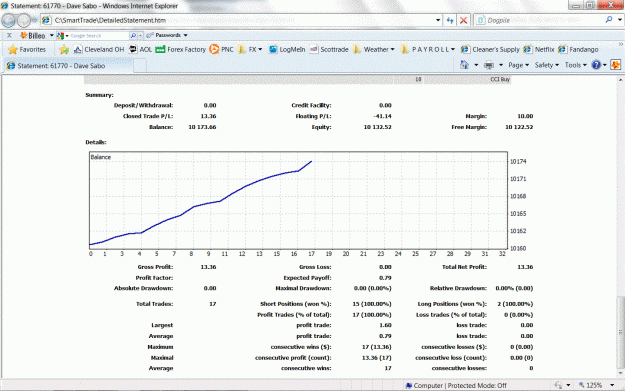Click the orange icon after Help
This screenshot has width=625, height=391.
[x=615, y=65]
